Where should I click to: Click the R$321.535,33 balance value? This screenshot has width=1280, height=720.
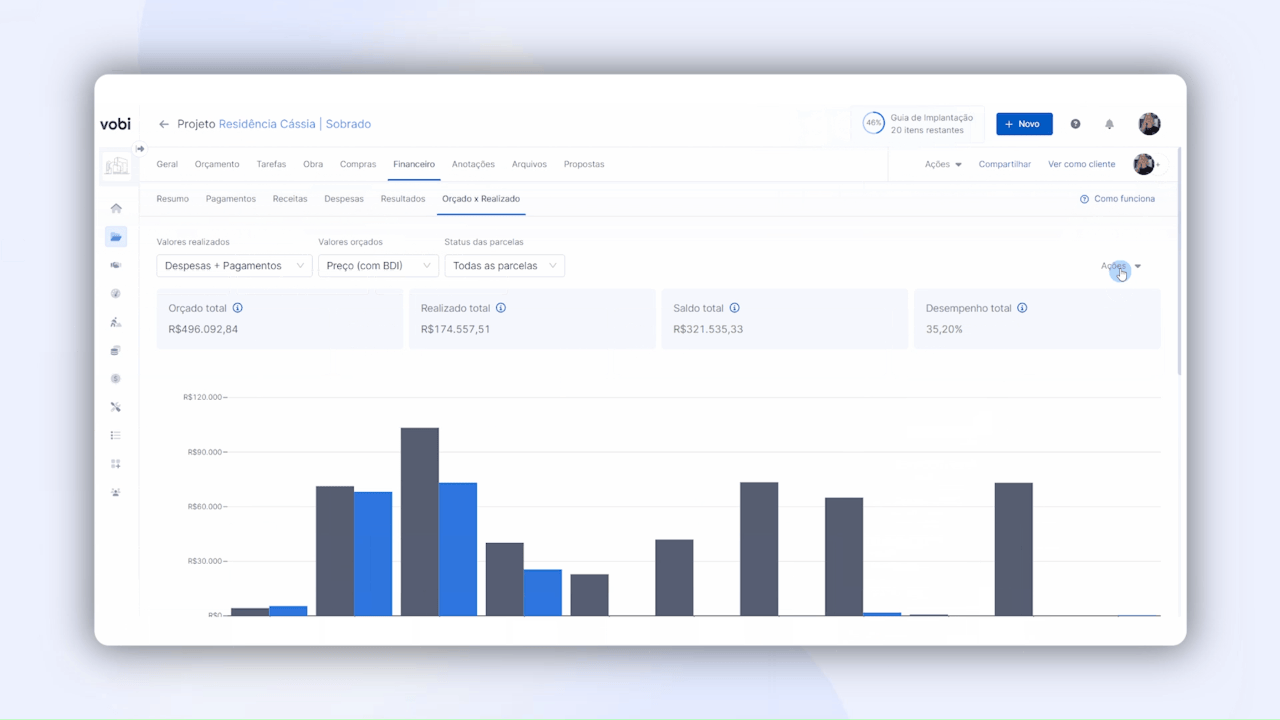pos(708,329)
